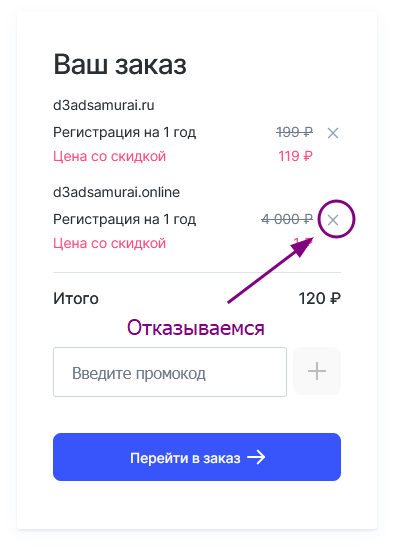Apply promo code with the plus icon

317,371
